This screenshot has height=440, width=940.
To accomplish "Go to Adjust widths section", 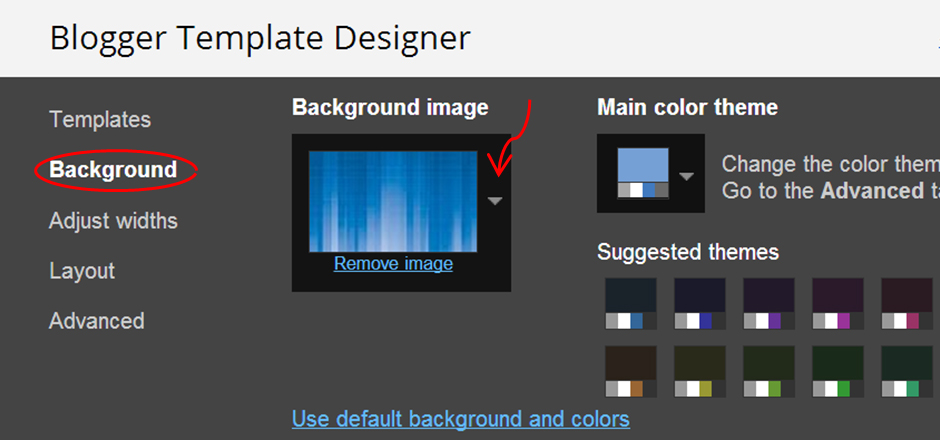I will coord(113,221).
